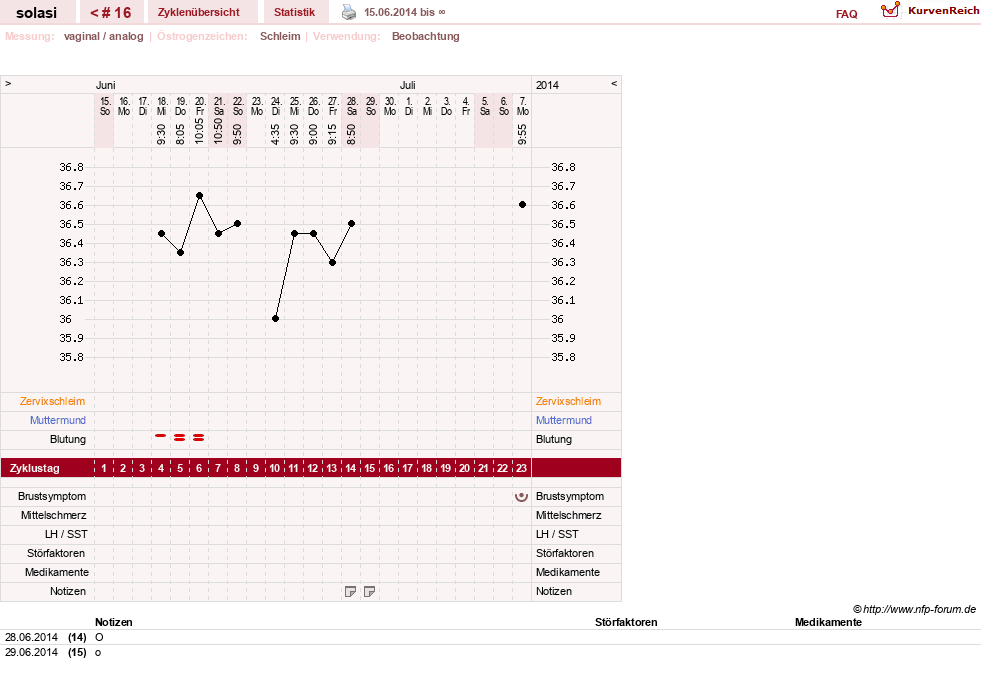The width and height of the screenshot is (981, 681).
Task: Click the 'Juni' month header
Action: [x=106, y=85]
